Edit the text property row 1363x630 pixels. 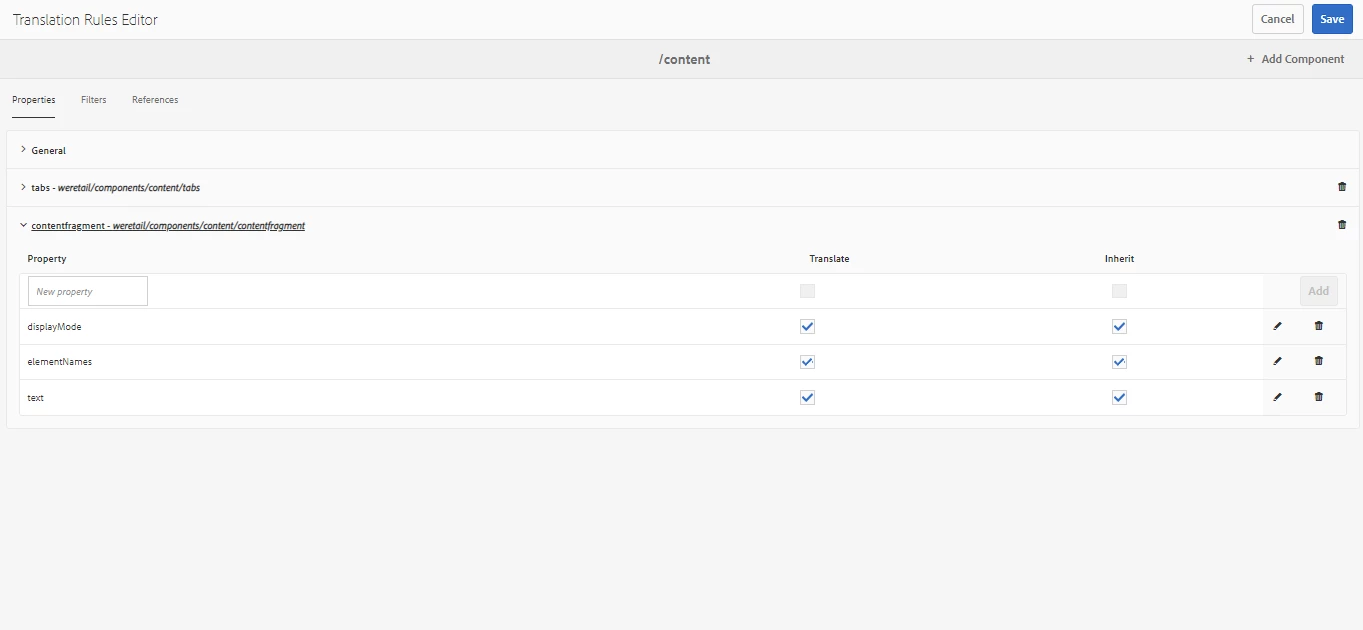1277,397
